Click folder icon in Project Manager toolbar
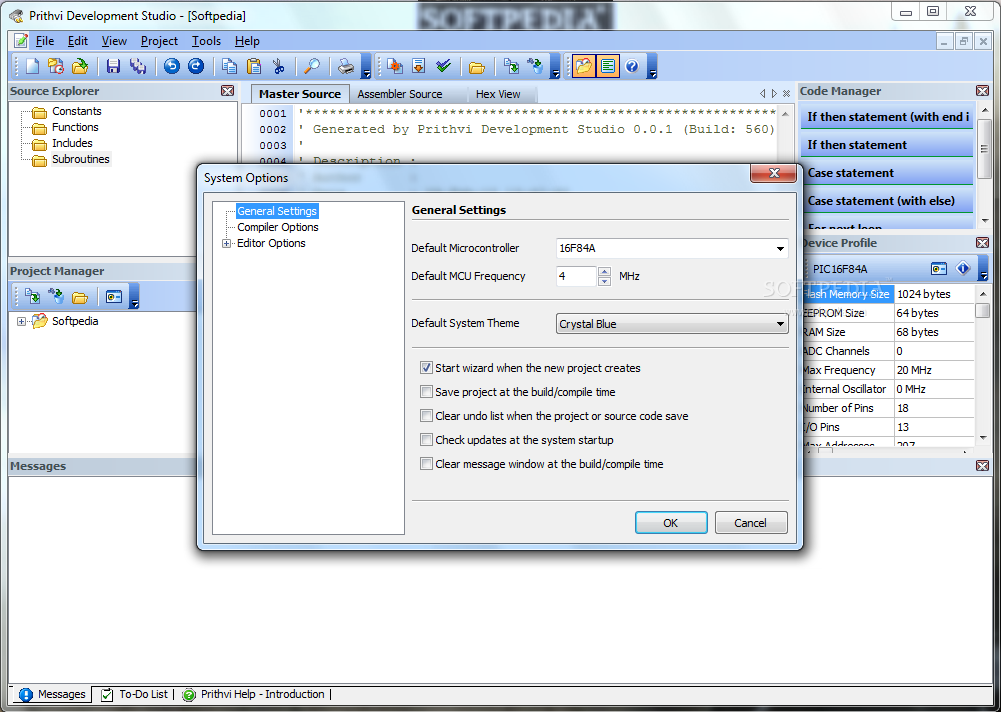The image size is (1001, 712). pyautogui.click(x=80, y=297)
